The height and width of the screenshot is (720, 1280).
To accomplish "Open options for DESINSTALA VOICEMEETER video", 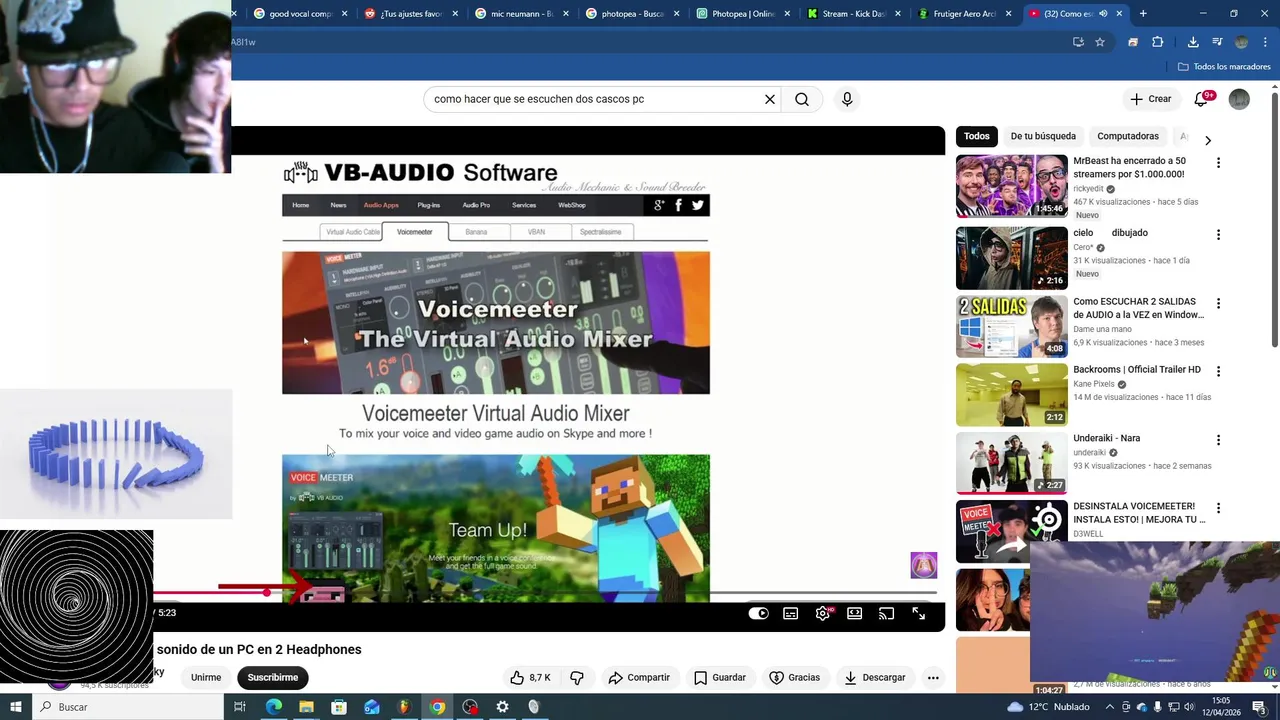I will (x=1218, y=509).
